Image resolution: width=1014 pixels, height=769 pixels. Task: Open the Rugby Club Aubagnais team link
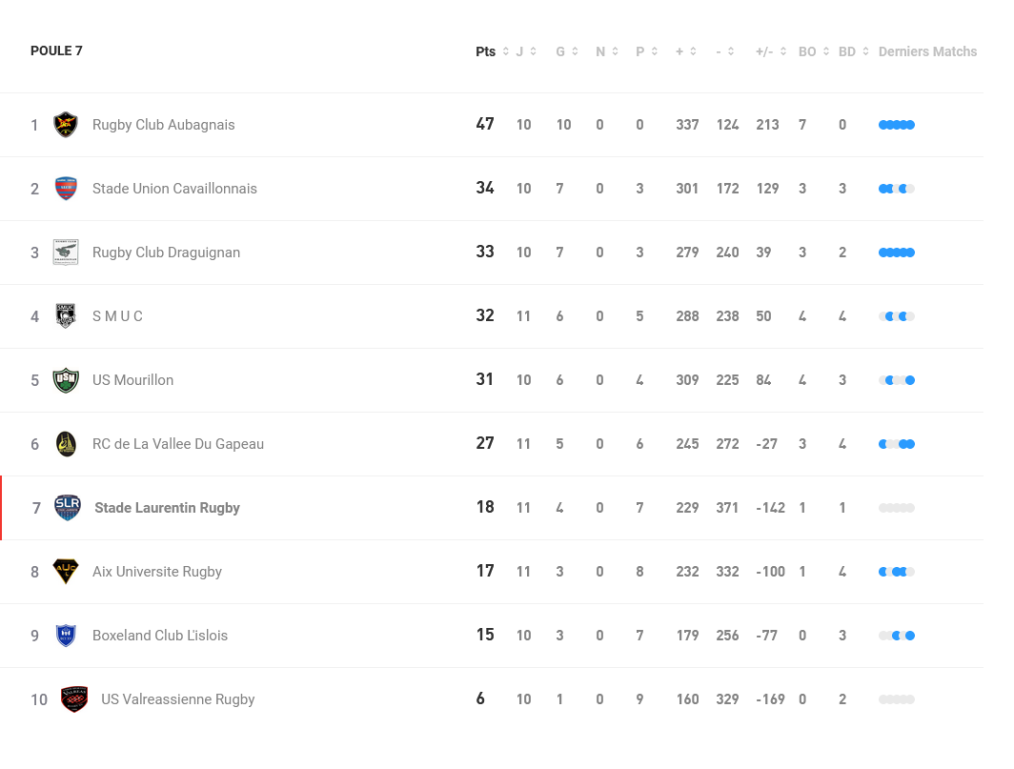pyautogui.click(x=163, y=125)
